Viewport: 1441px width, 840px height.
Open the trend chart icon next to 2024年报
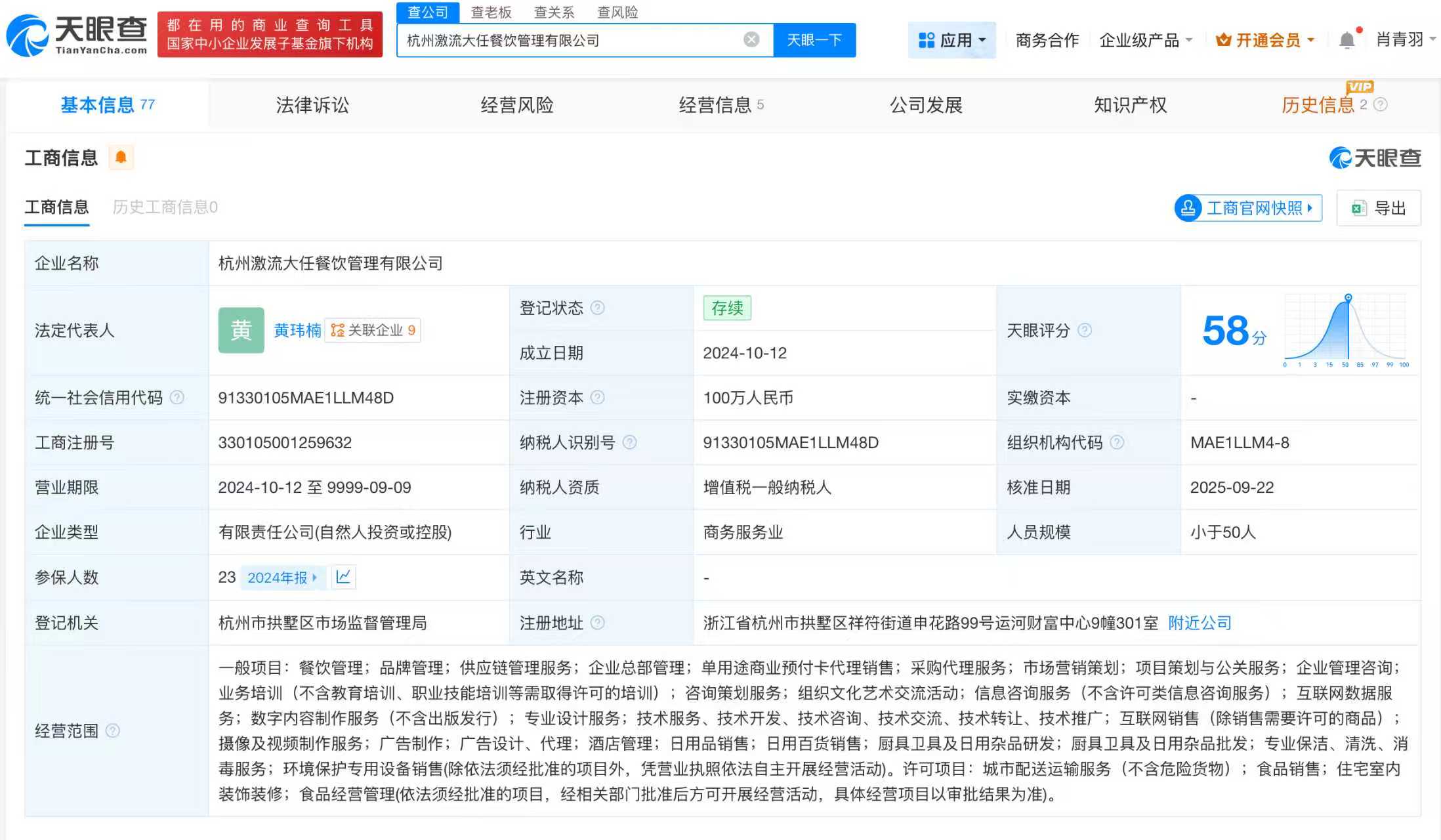(x=343, y=577)
